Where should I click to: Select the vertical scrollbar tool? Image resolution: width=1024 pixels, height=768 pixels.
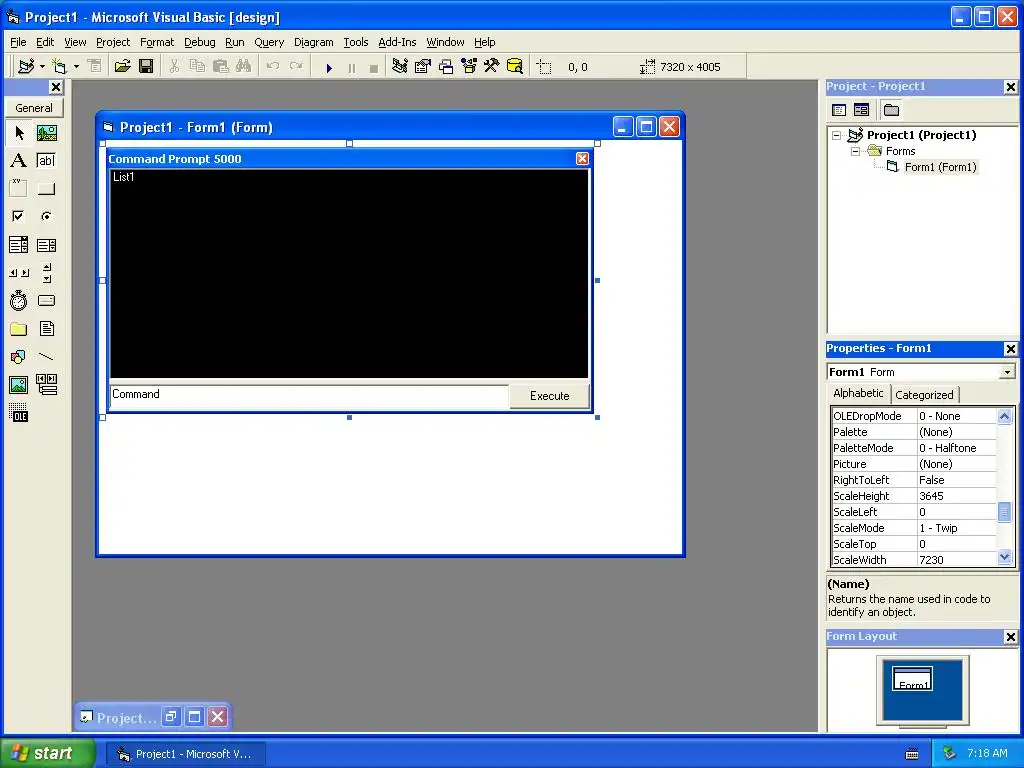pyautogui.click(x=46, y=273)
